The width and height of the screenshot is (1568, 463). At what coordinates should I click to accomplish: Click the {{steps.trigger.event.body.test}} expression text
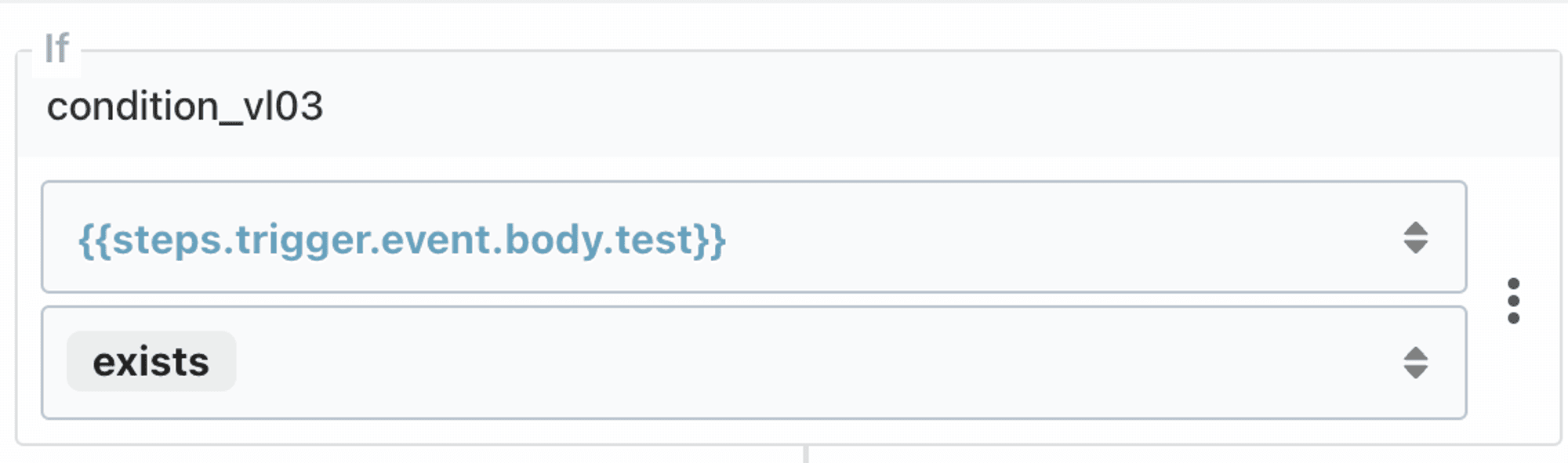pyautogui.click(x=402, y=239)
